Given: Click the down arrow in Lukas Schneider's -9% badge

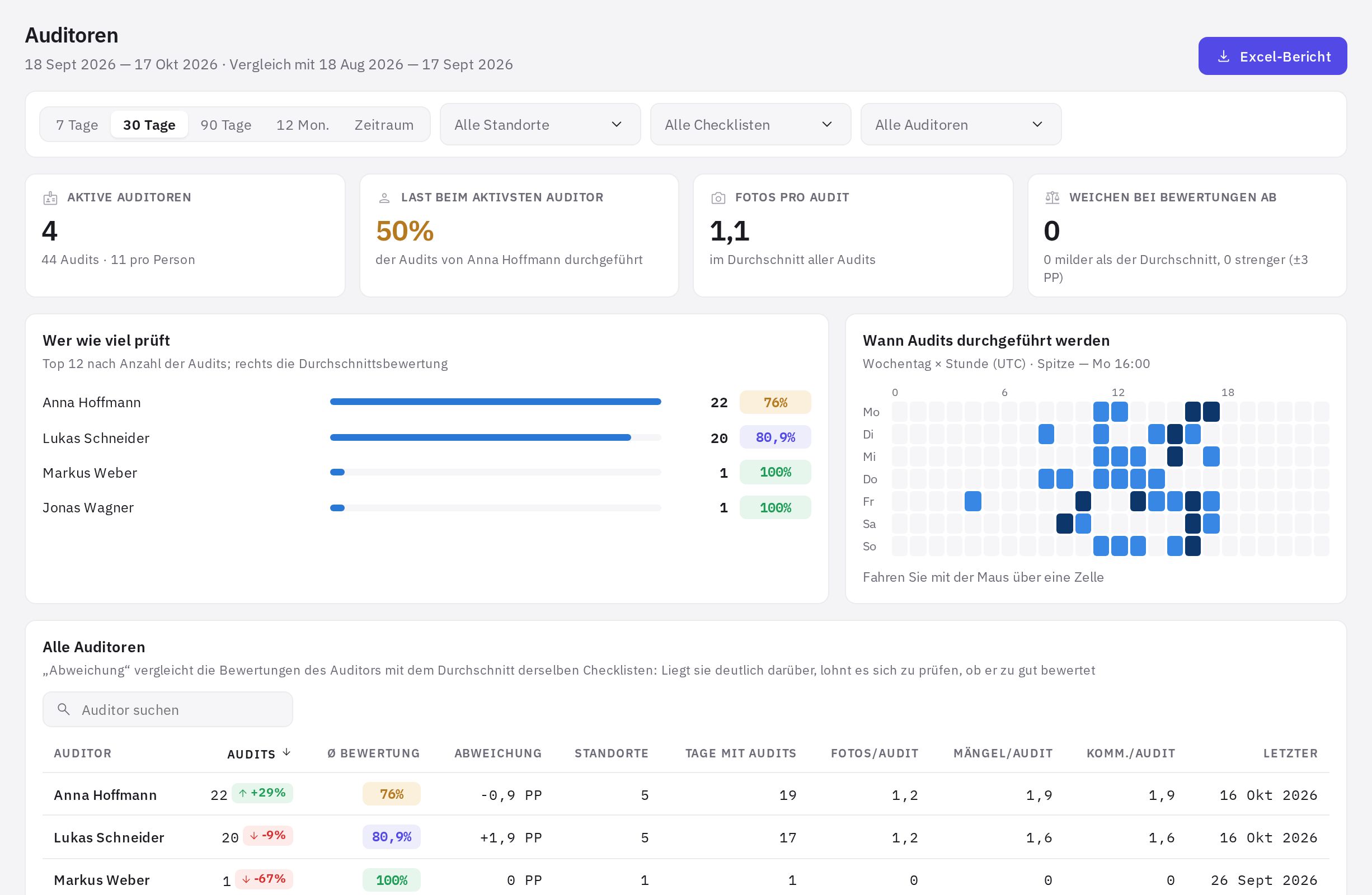Looking at the screenshot, I should tap(253, 836).
